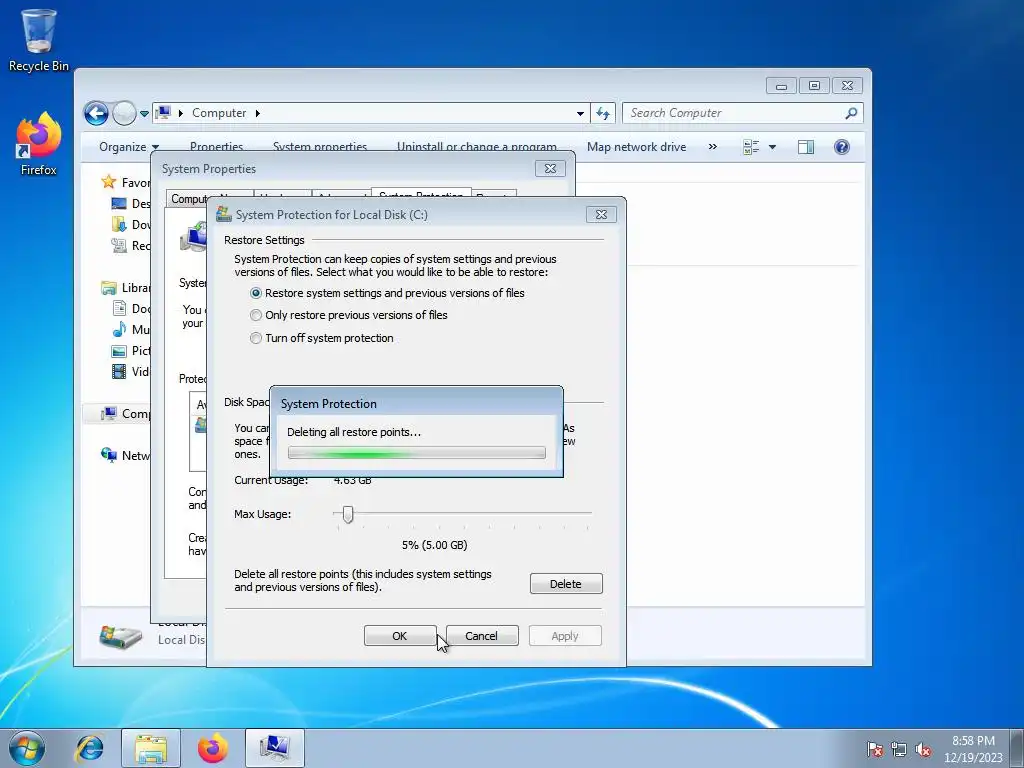This screenshot has width=1024, height=768.
Task: Expand the address bar history dropdown
Action: (x=580, y=113)
